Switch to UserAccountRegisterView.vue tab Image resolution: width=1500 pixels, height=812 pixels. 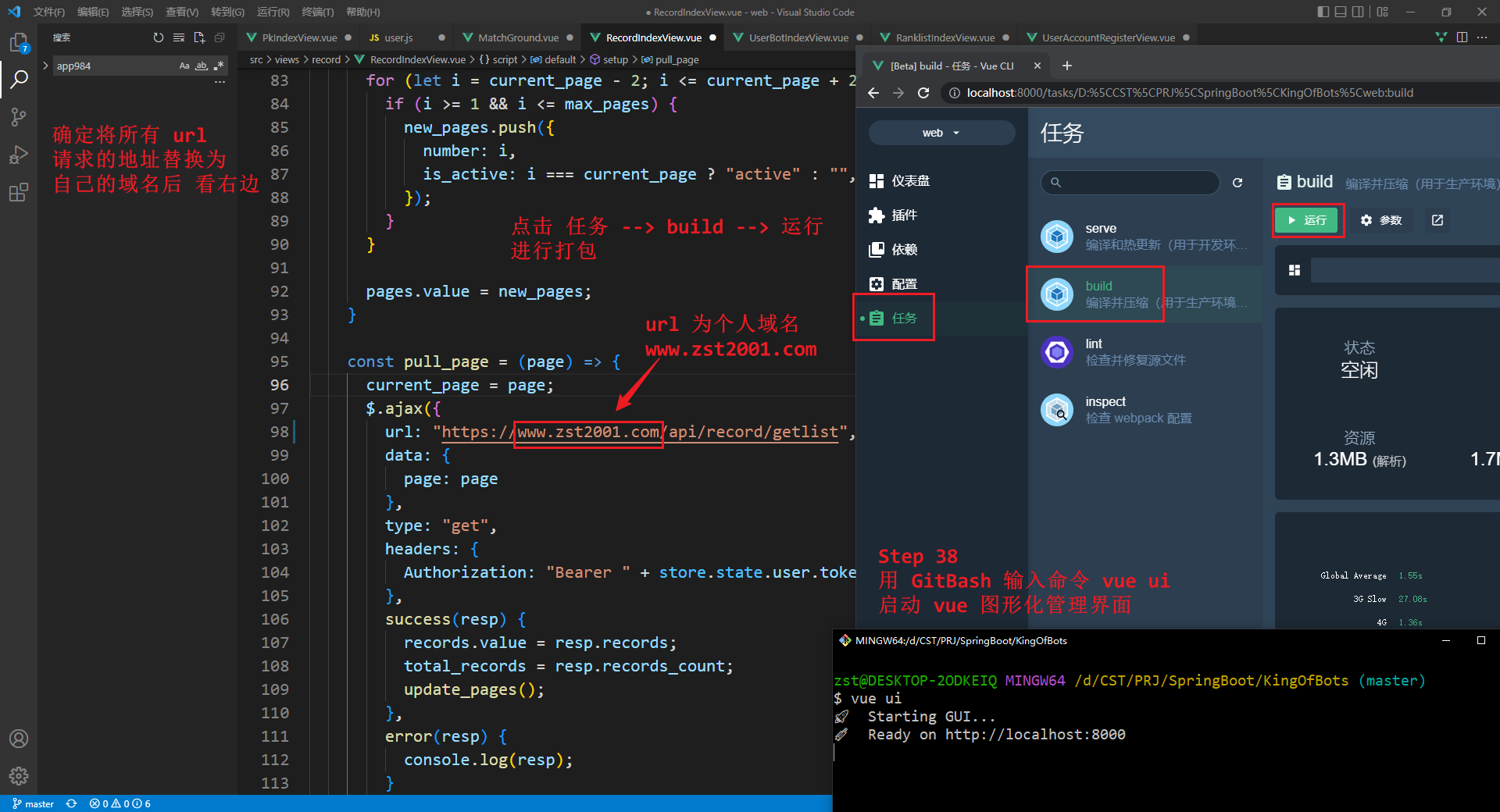pyautogui.click(x=1109, y=37)
